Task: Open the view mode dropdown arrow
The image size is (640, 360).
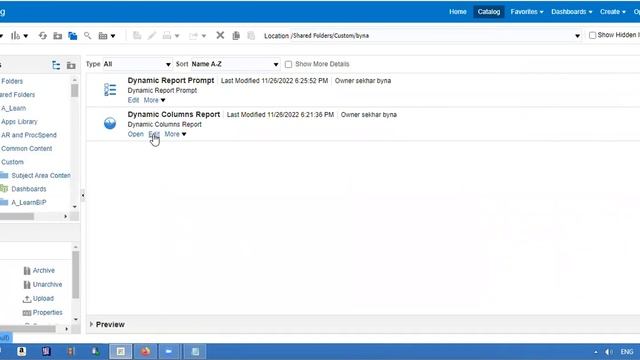Action: [113, 36]
